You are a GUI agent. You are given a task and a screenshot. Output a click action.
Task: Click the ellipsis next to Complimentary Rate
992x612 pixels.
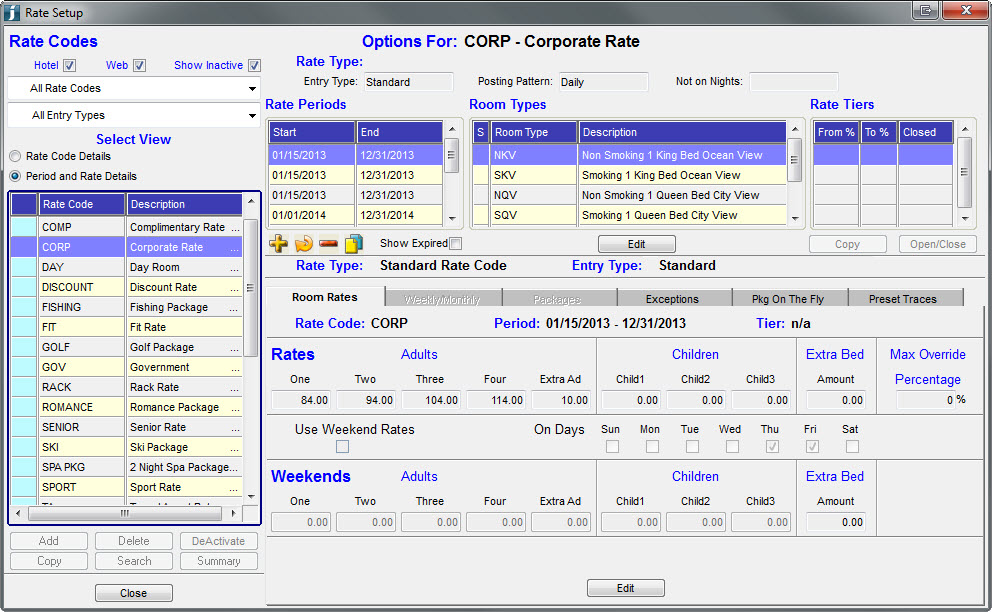(x=235, y=227)
